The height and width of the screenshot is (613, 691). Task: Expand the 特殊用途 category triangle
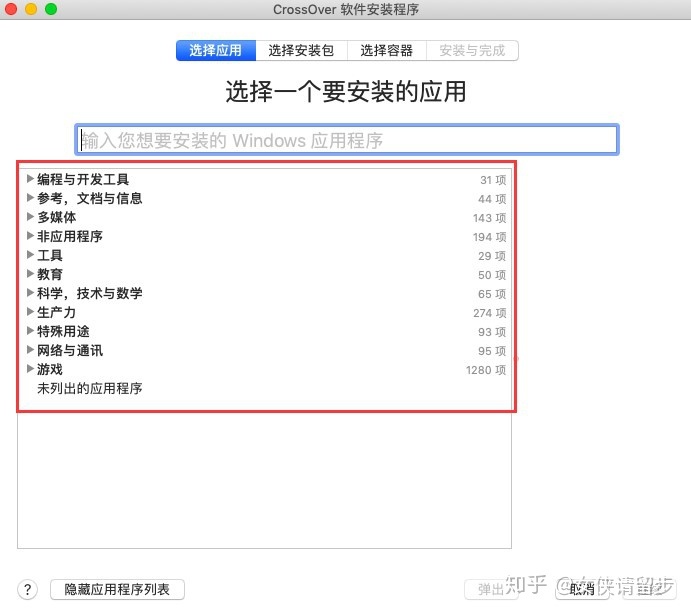30,331
